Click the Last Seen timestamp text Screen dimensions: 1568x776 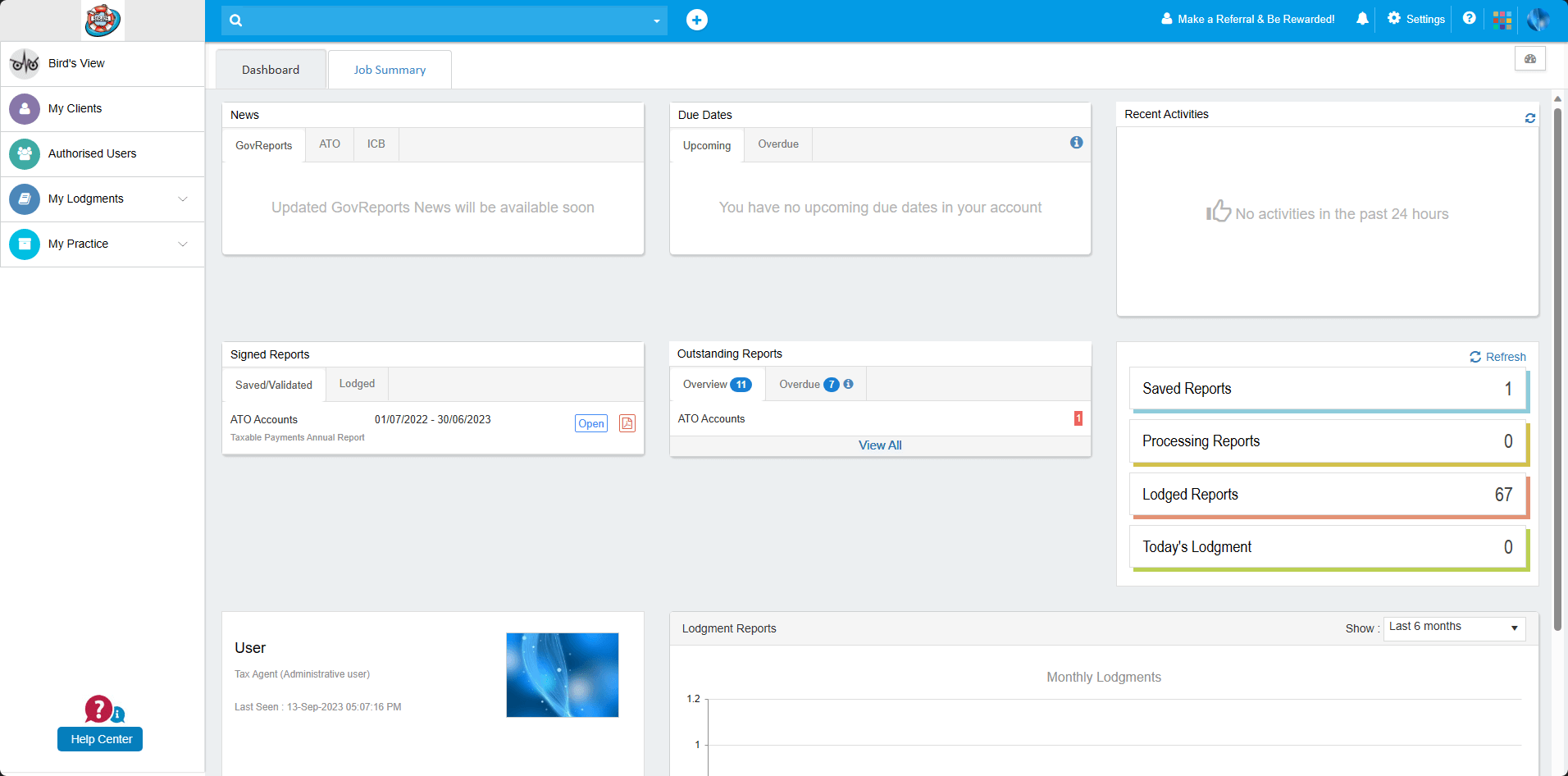[318, 707]
